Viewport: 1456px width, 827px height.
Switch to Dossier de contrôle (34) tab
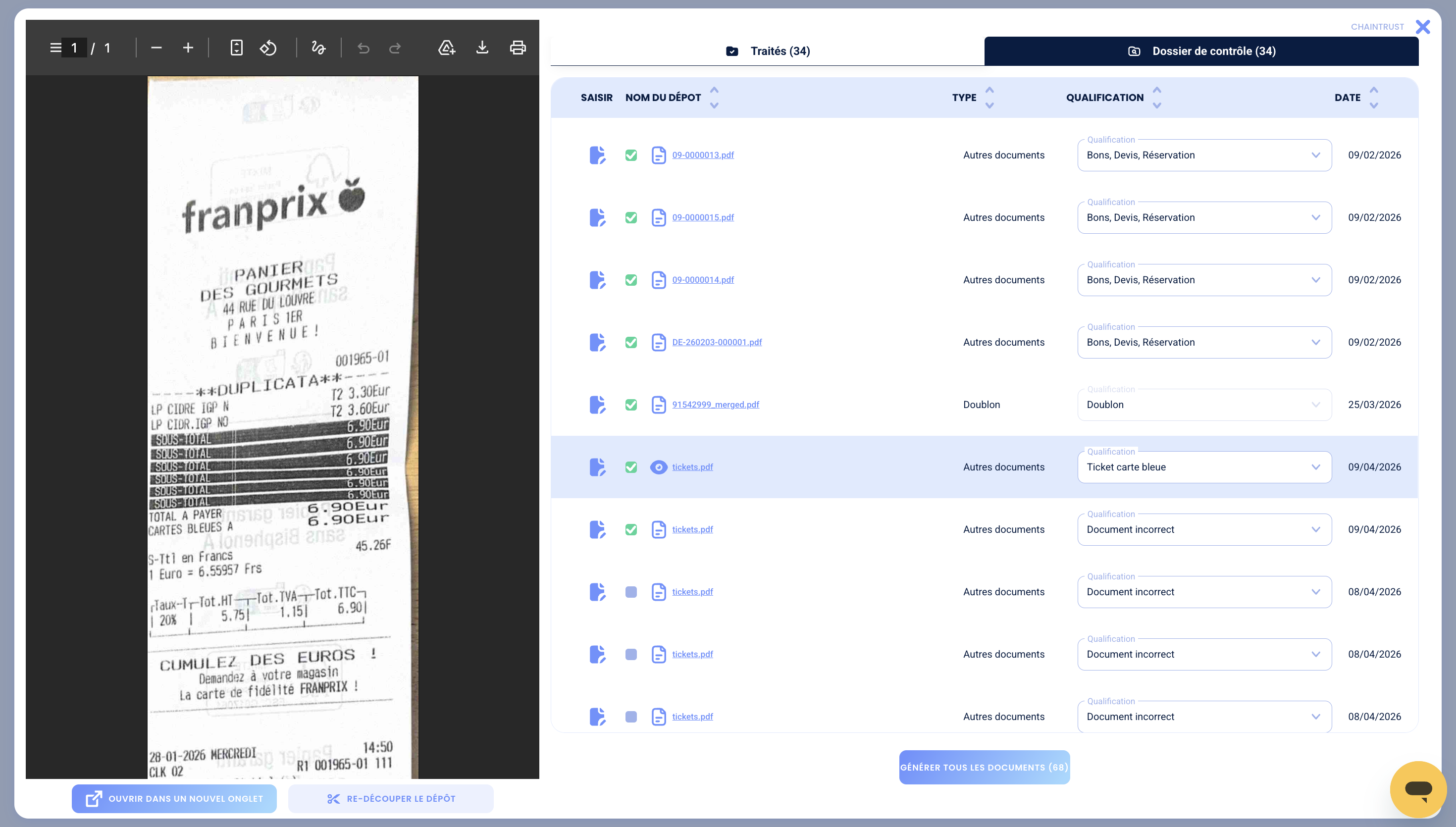point(1201,51)
